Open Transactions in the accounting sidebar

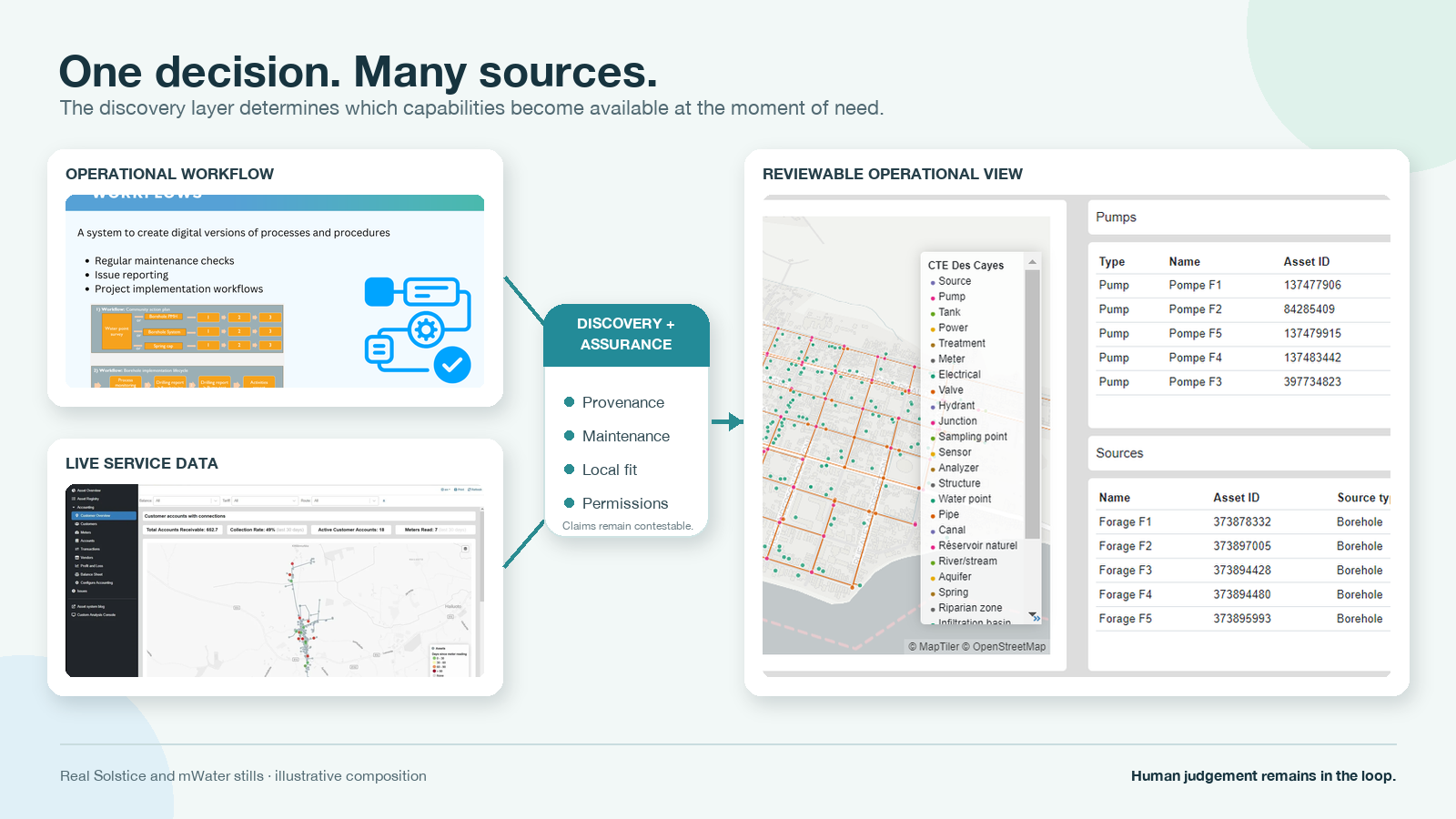pos(86,549)
